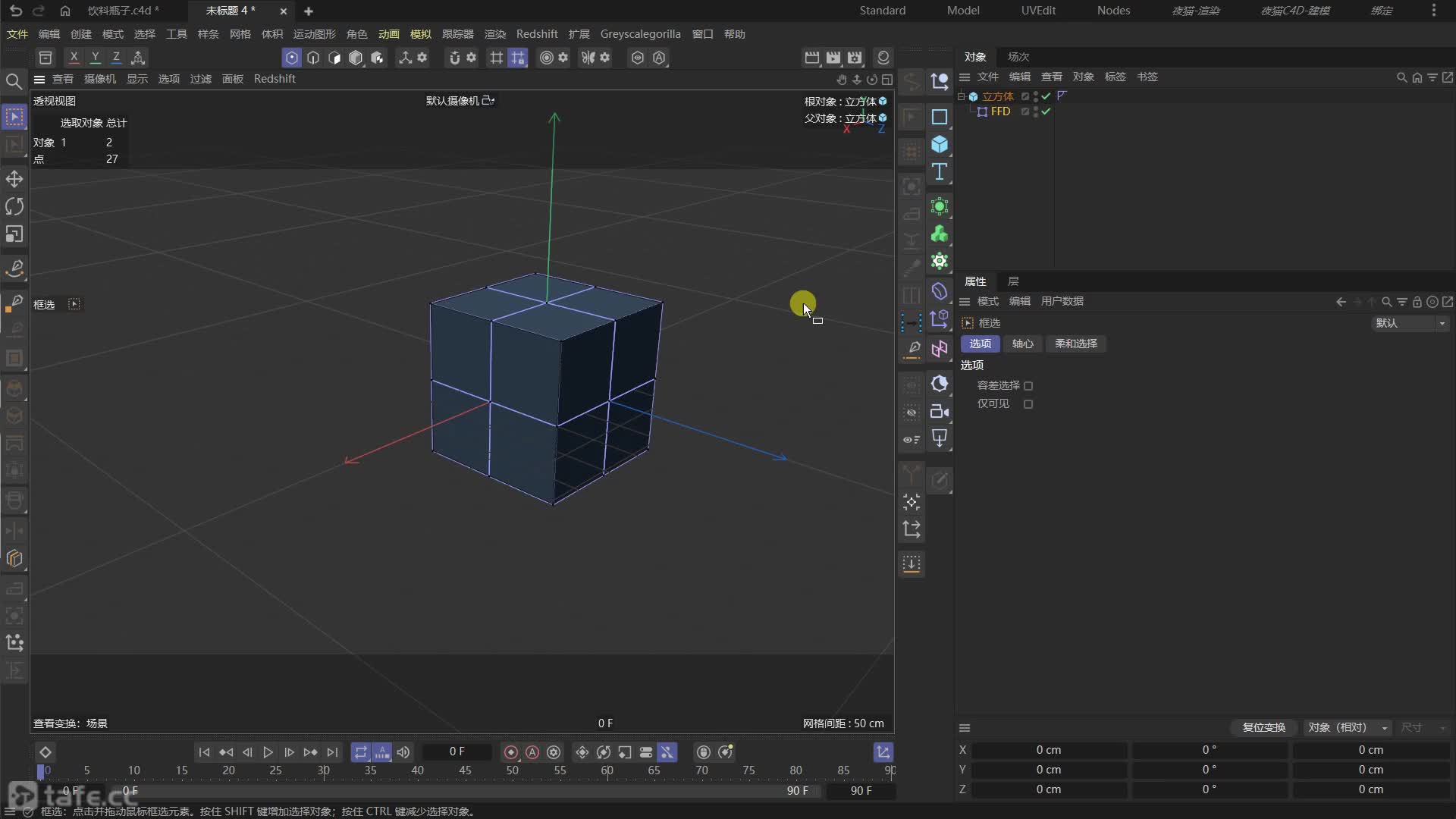This screenshot has height=819, width=1456.
Task: Add a Text spline object
Action: (x=940, y=172)
